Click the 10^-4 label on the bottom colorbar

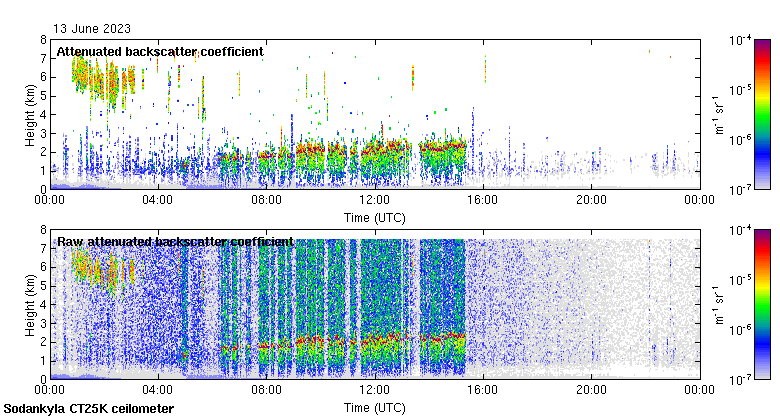tap(740, 230)
